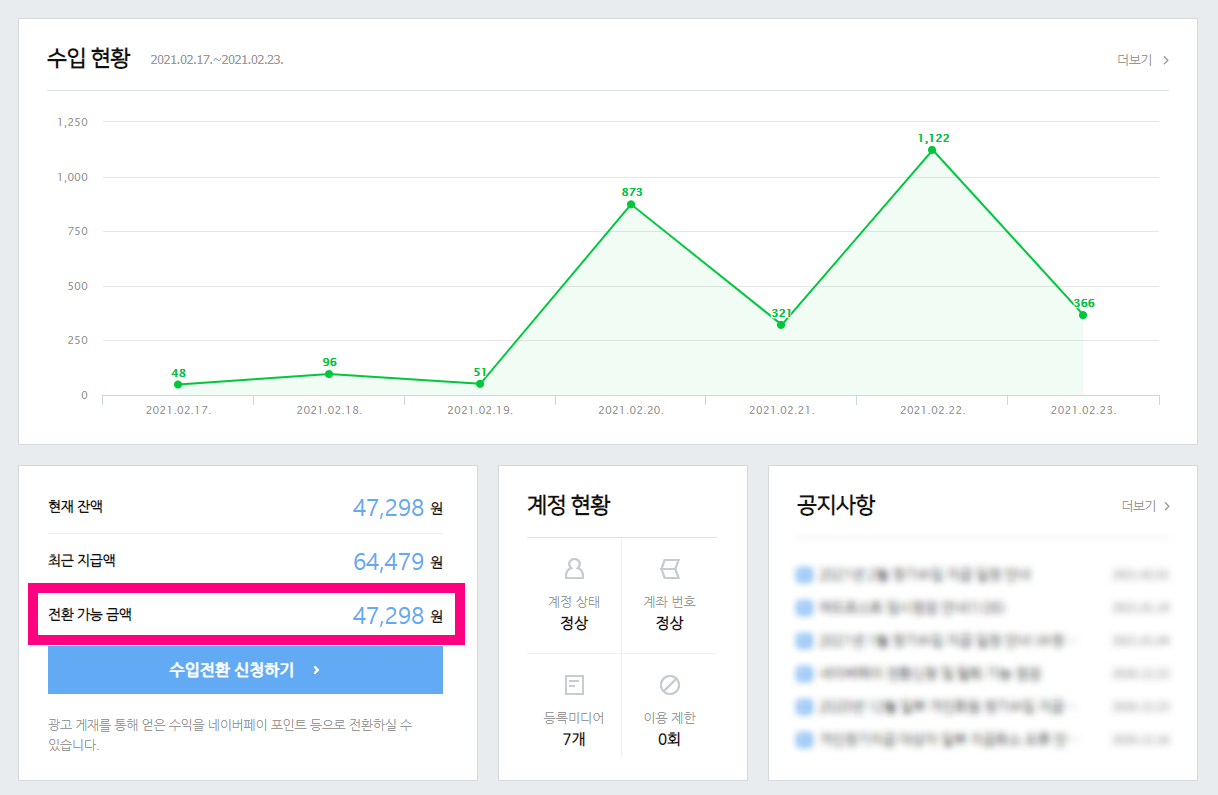
Task: Click the 7개 registered media count
Action: click(x=574, y=740)
